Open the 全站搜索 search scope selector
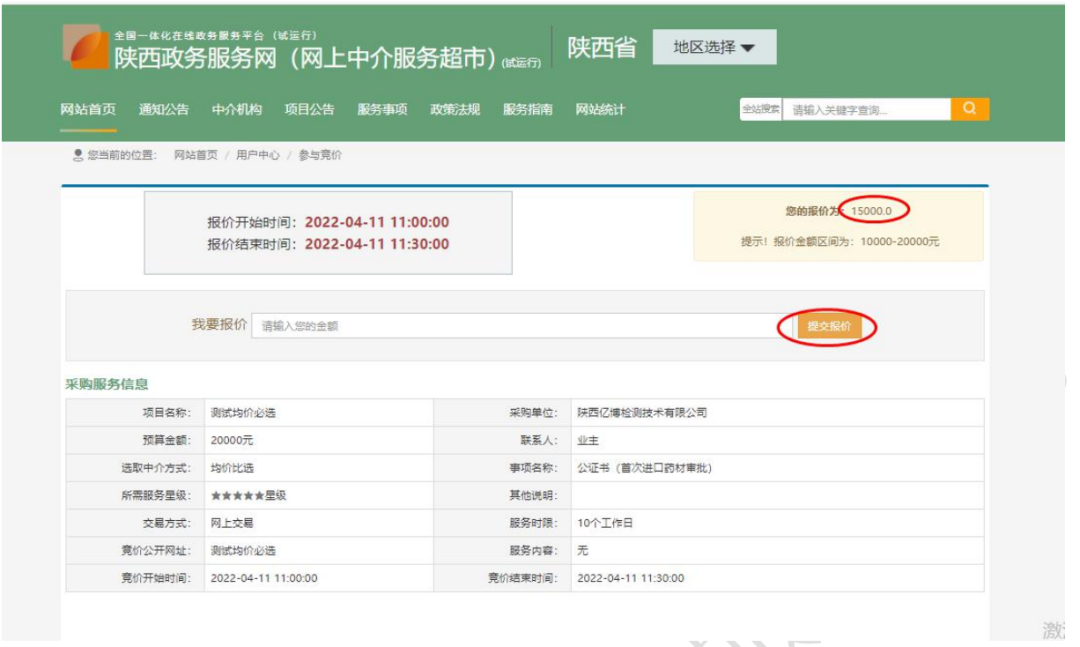Image resolution: width=1080 pixels, height=647 pixels. tap(761, 109)
